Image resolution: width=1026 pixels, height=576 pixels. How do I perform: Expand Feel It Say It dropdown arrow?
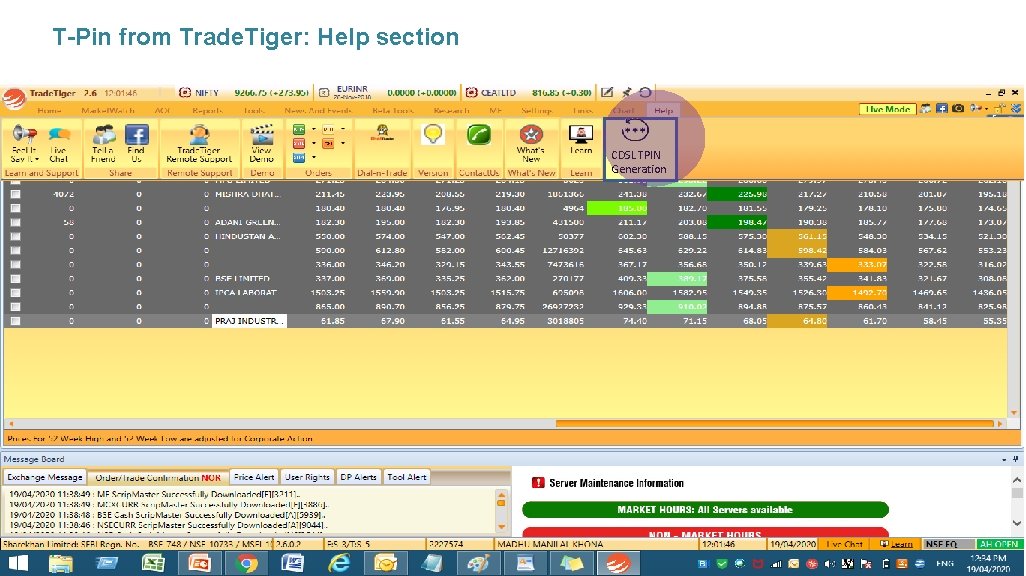[x=37, y=159]
